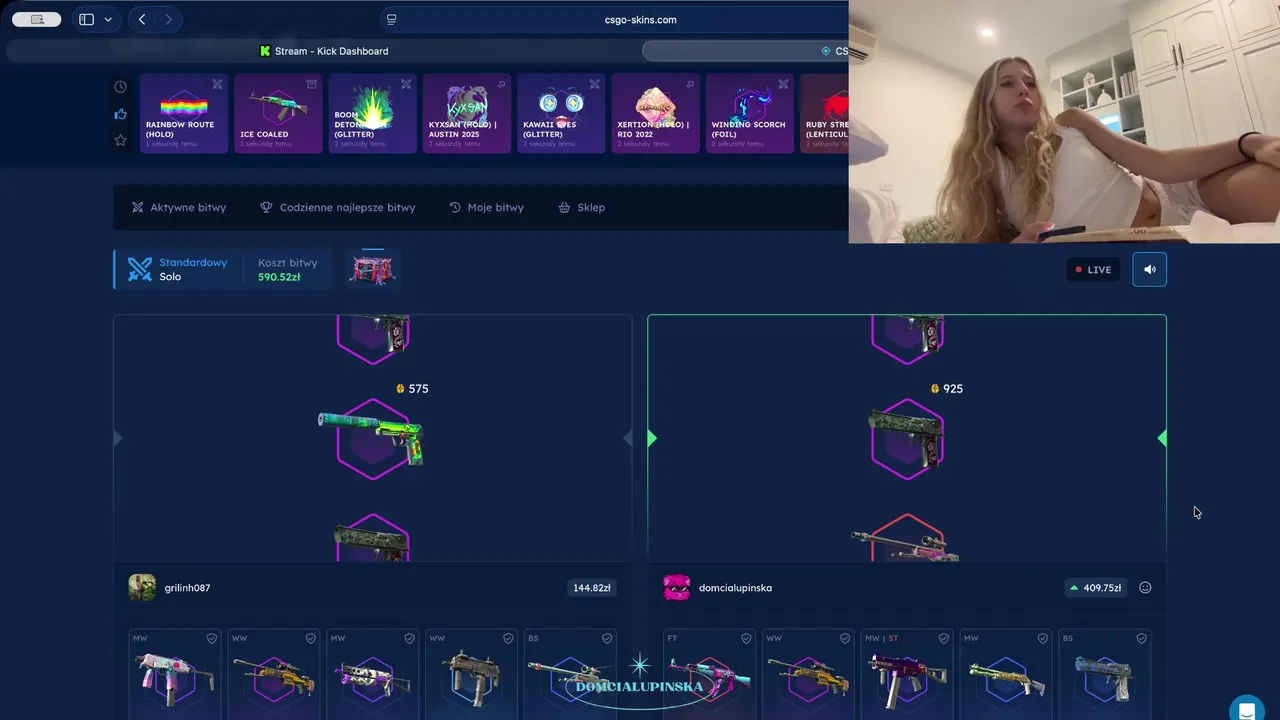Select domcialupinska's BS weapon card
Viewport: 1280px width, 720px height.
(x=1105, y=674)
